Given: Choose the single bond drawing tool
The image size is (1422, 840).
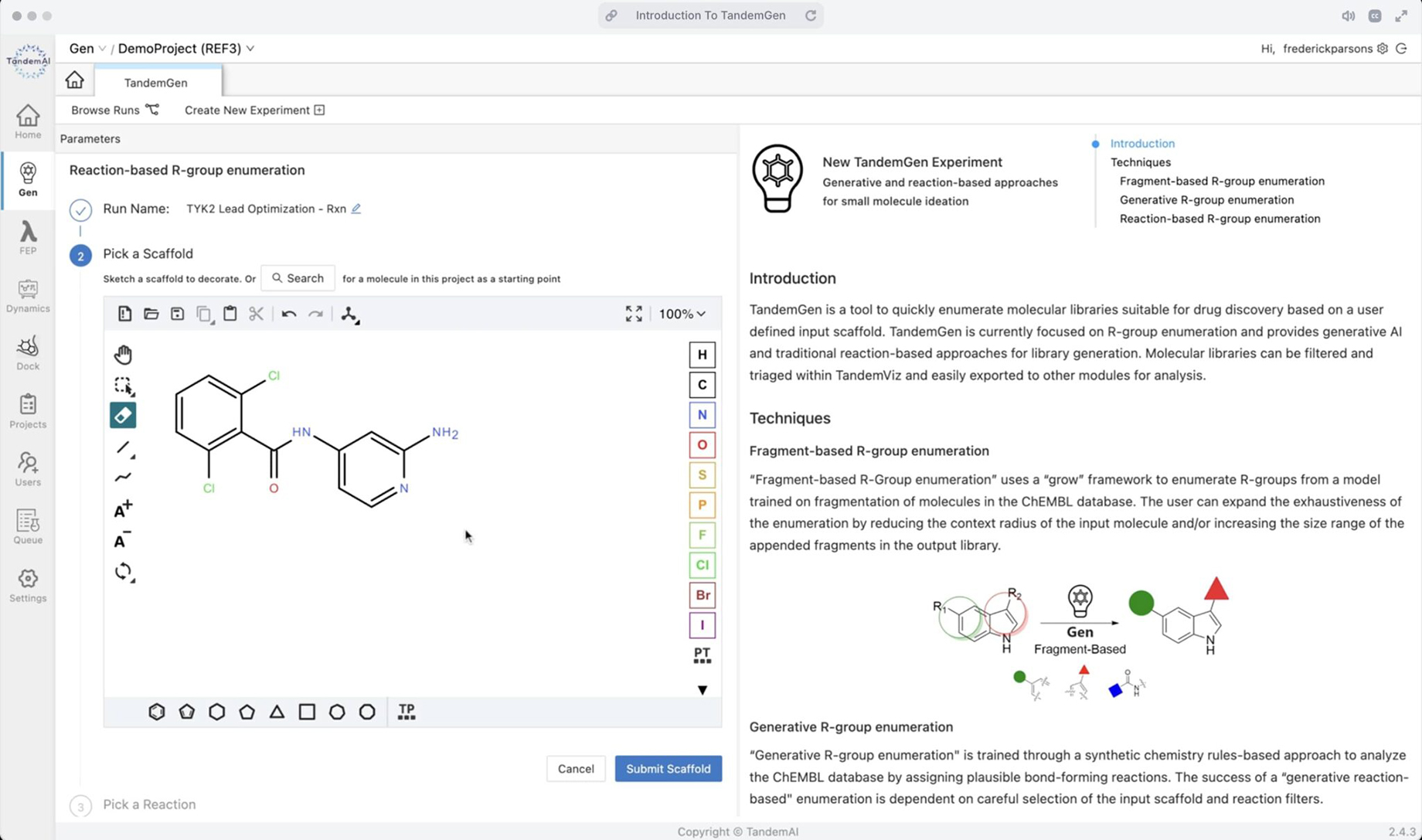Looking at the screenshot, I should [x=123, y=447].
